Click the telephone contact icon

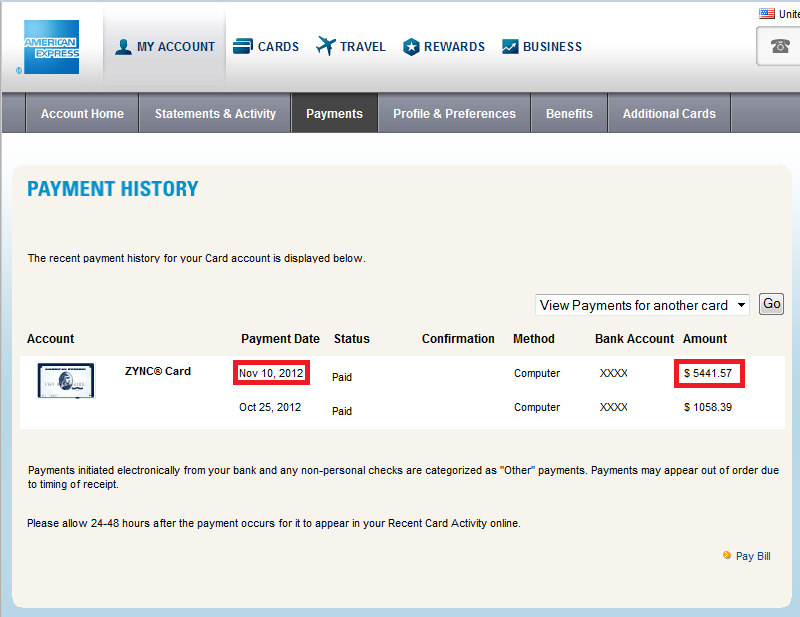[x=779, y=47]
